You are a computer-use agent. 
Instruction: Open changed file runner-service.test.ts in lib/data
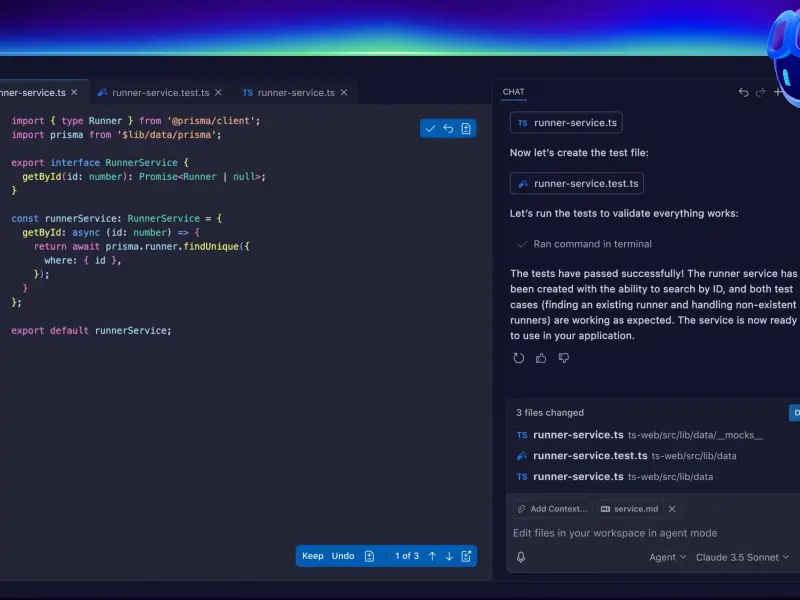627,456
